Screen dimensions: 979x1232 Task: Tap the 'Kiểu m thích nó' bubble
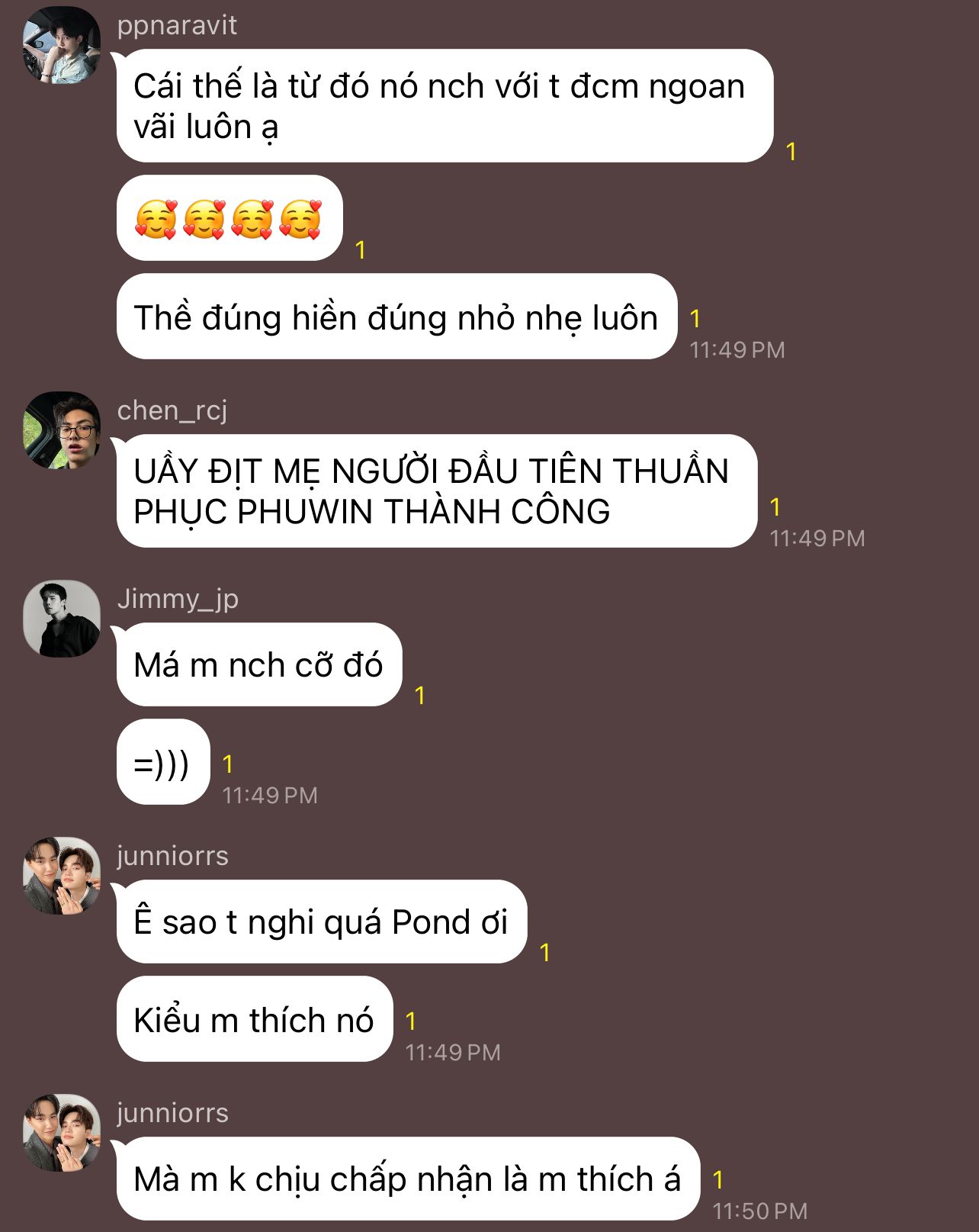click(x=255, y=1019)
